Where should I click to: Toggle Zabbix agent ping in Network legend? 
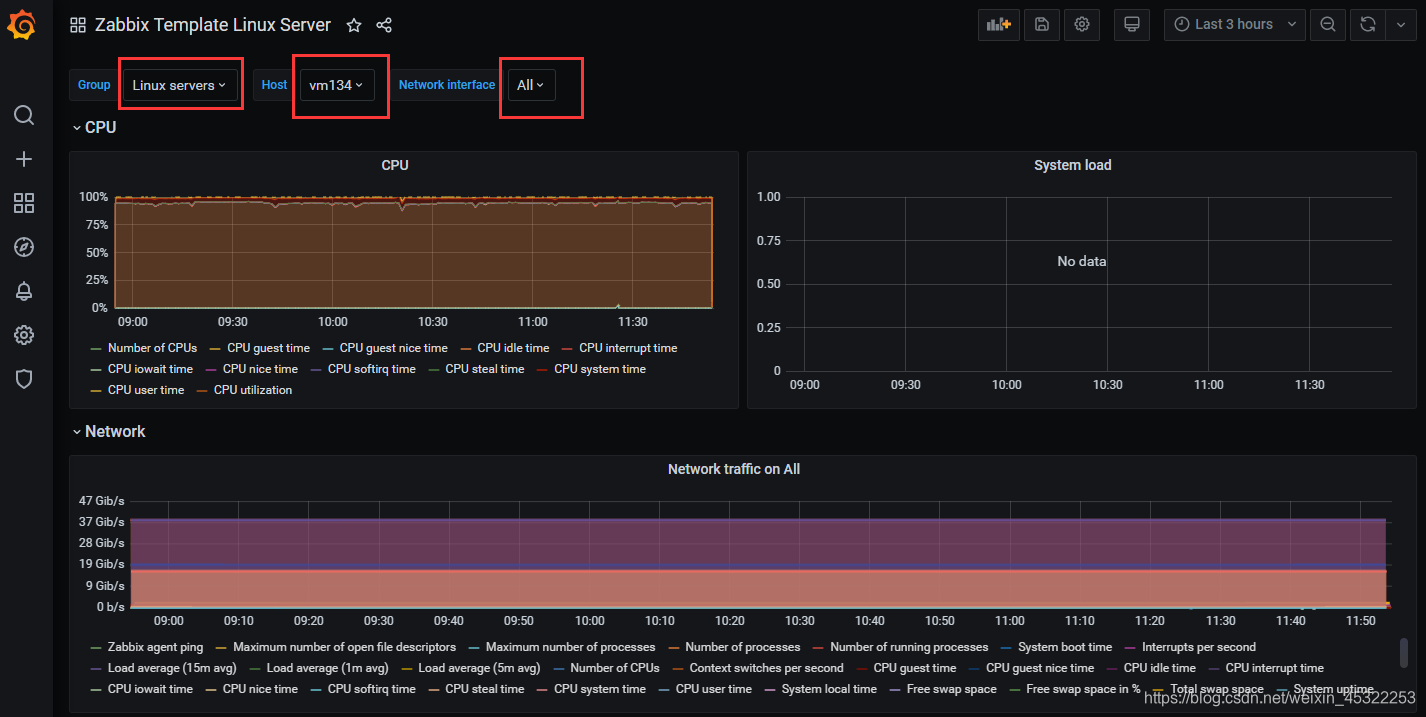155,647
